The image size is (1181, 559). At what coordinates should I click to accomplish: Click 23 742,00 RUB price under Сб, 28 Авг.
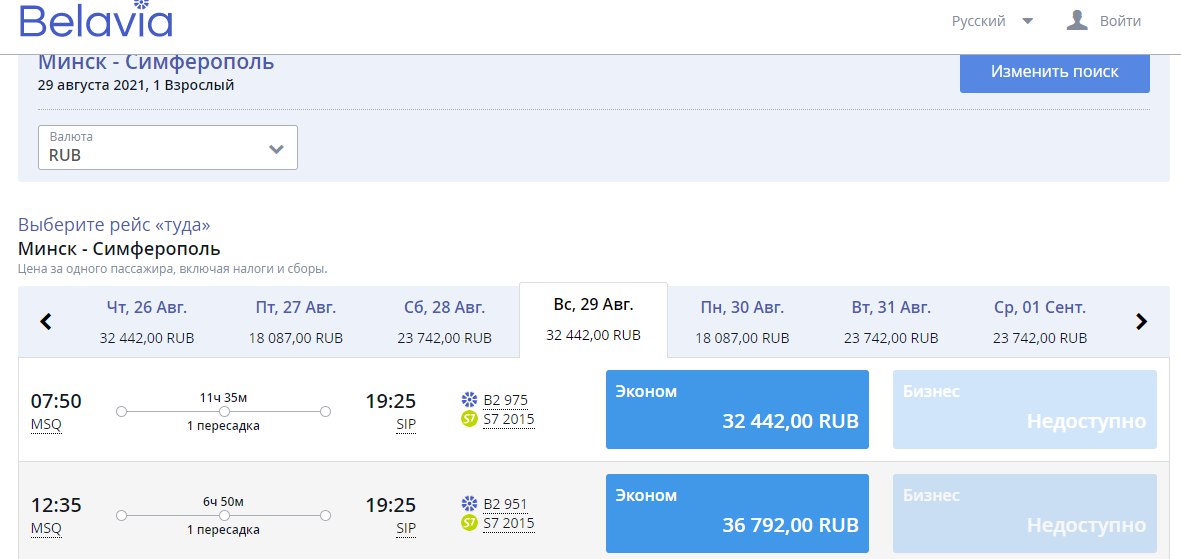(x=444, y=338)
